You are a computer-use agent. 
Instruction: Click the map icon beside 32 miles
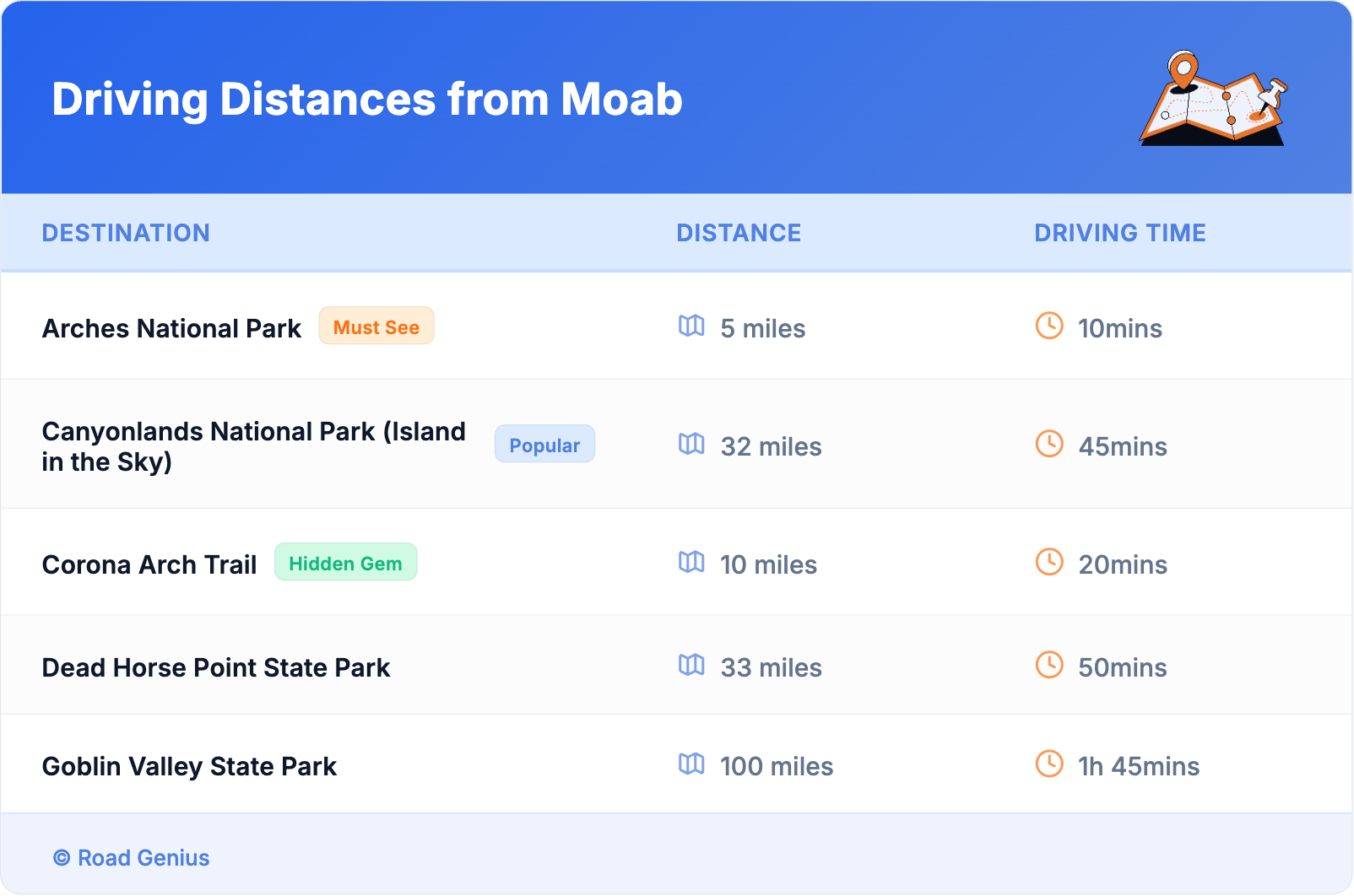coord(691,444)
